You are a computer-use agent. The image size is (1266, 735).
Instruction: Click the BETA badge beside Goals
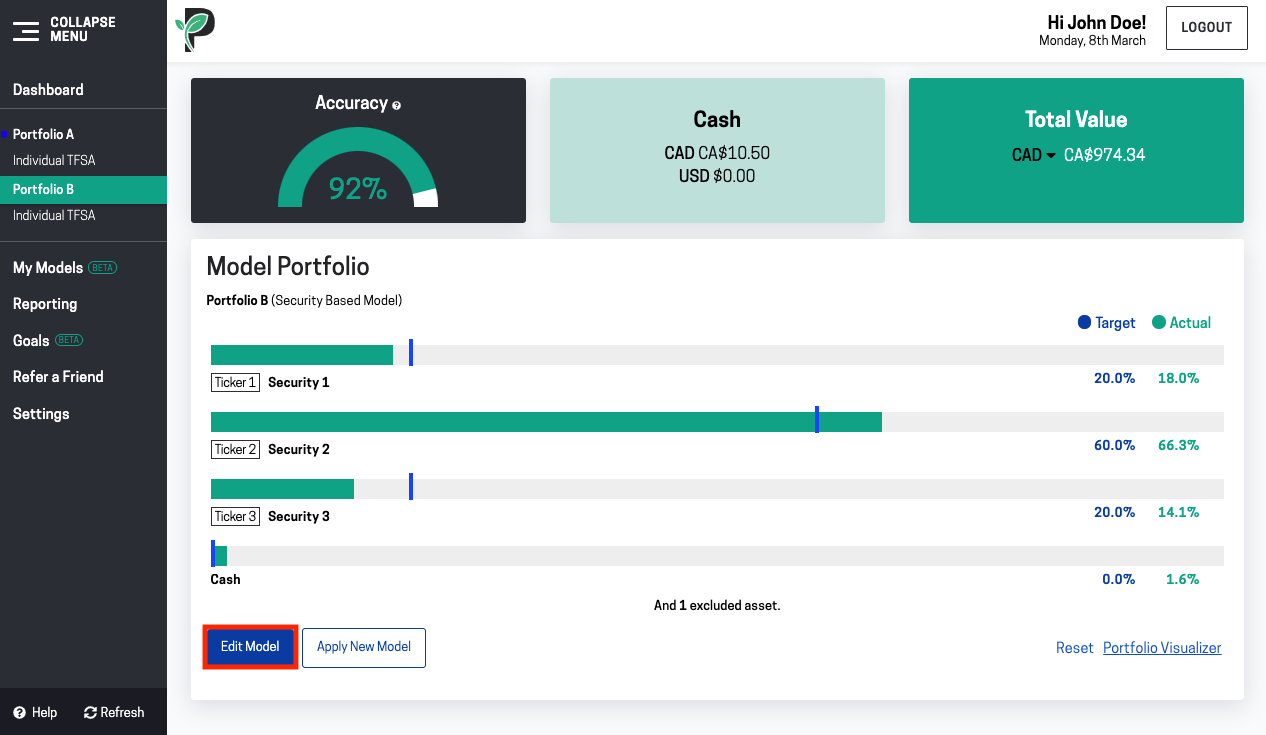coord(69,341)
